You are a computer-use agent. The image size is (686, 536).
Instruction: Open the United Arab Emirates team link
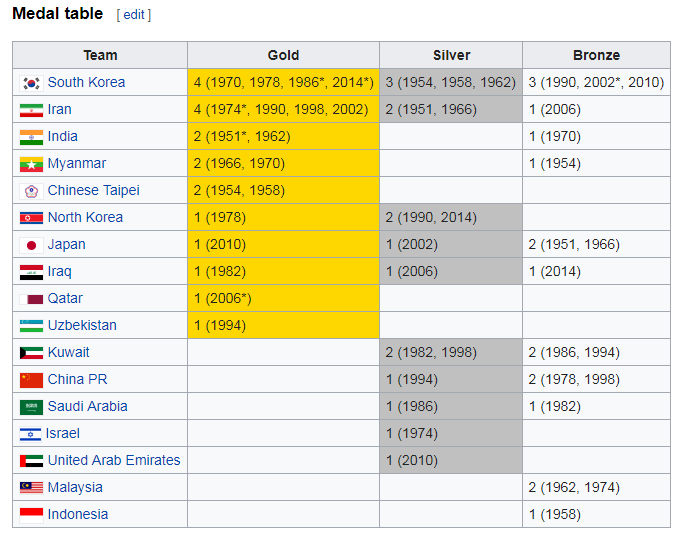[x=114, y=460]
